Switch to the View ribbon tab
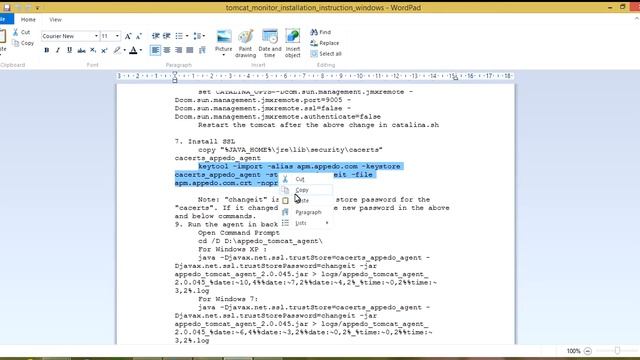Screen dimensions: 640x360 pos(56,19)
